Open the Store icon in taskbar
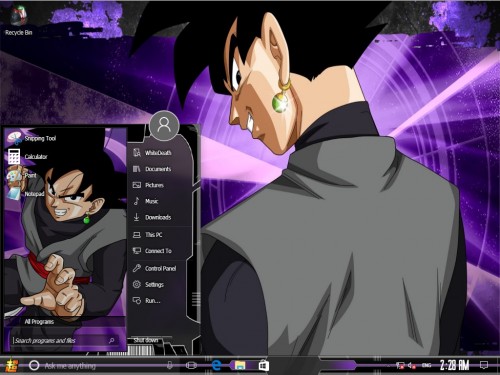The height and width of the screenshot is (375, 500). [x=264, y=365]
